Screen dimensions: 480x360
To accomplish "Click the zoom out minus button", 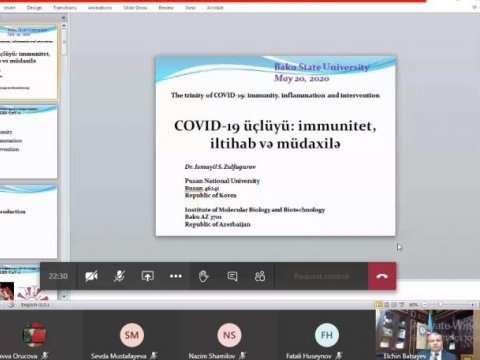I will click(x=424, y=304).
